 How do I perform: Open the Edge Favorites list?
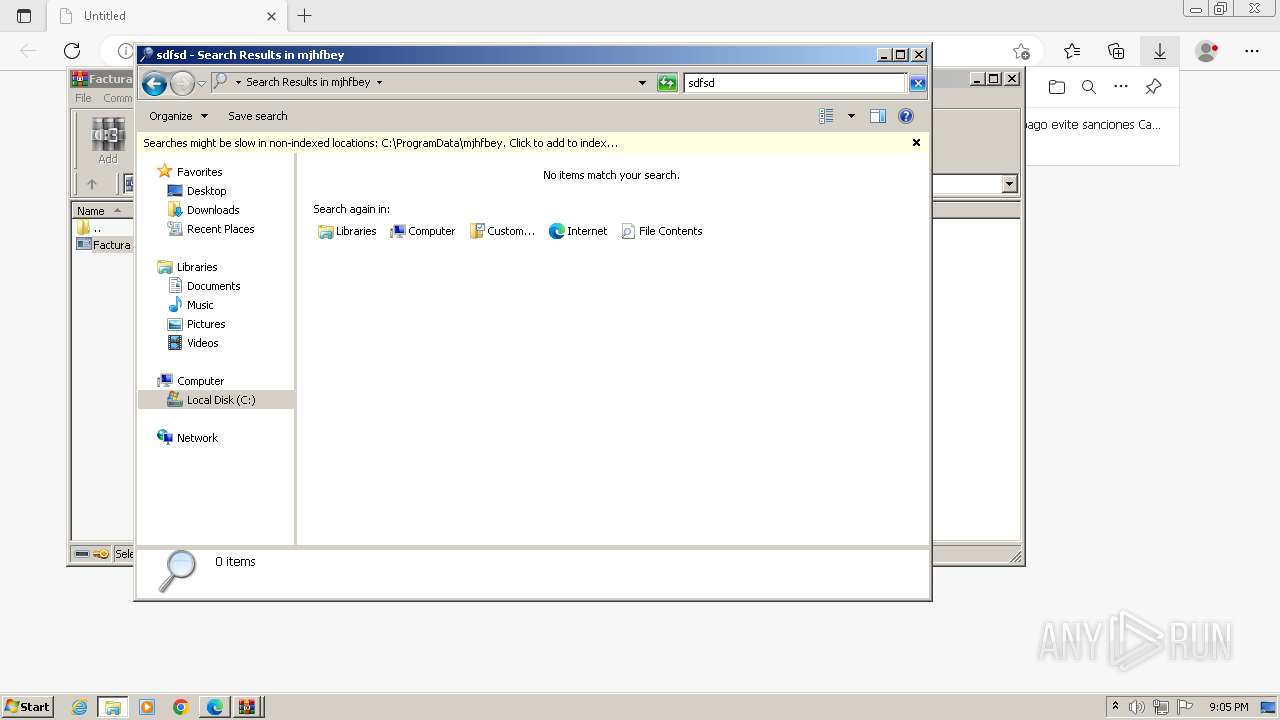click(x=1072, y=51)
